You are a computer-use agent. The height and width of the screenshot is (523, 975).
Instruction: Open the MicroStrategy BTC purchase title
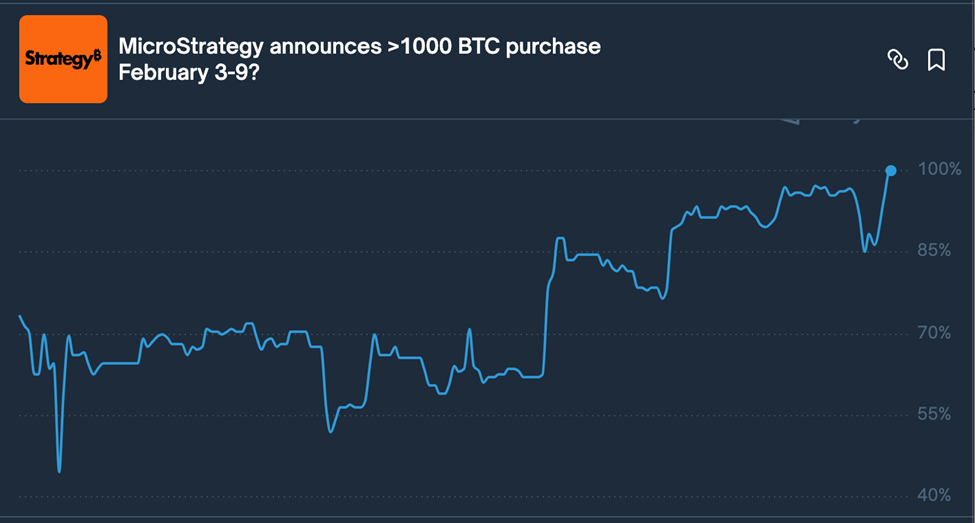click(359, 46)
